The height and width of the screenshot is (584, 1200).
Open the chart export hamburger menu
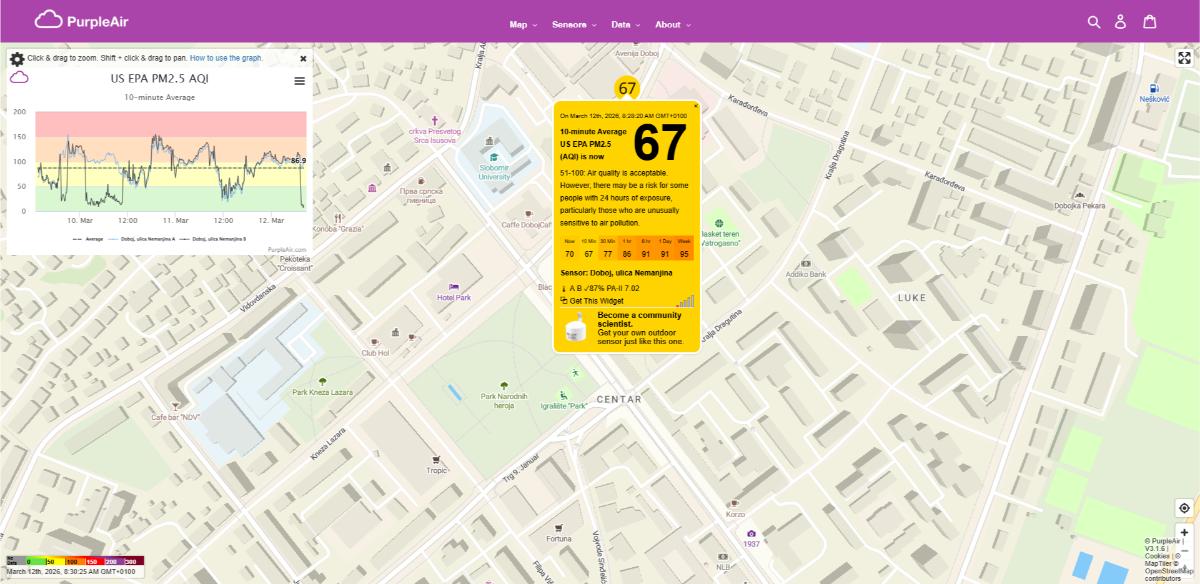tap(299, 81)
